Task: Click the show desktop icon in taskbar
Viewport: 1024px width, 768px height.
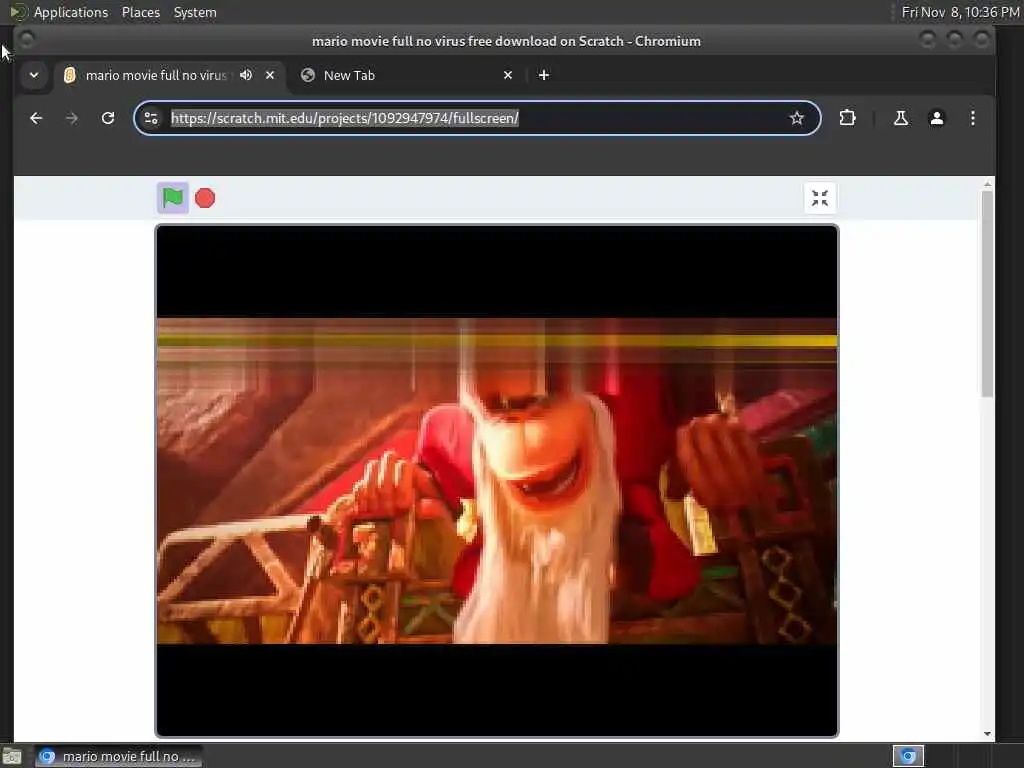Action: [x=12, y=757]
